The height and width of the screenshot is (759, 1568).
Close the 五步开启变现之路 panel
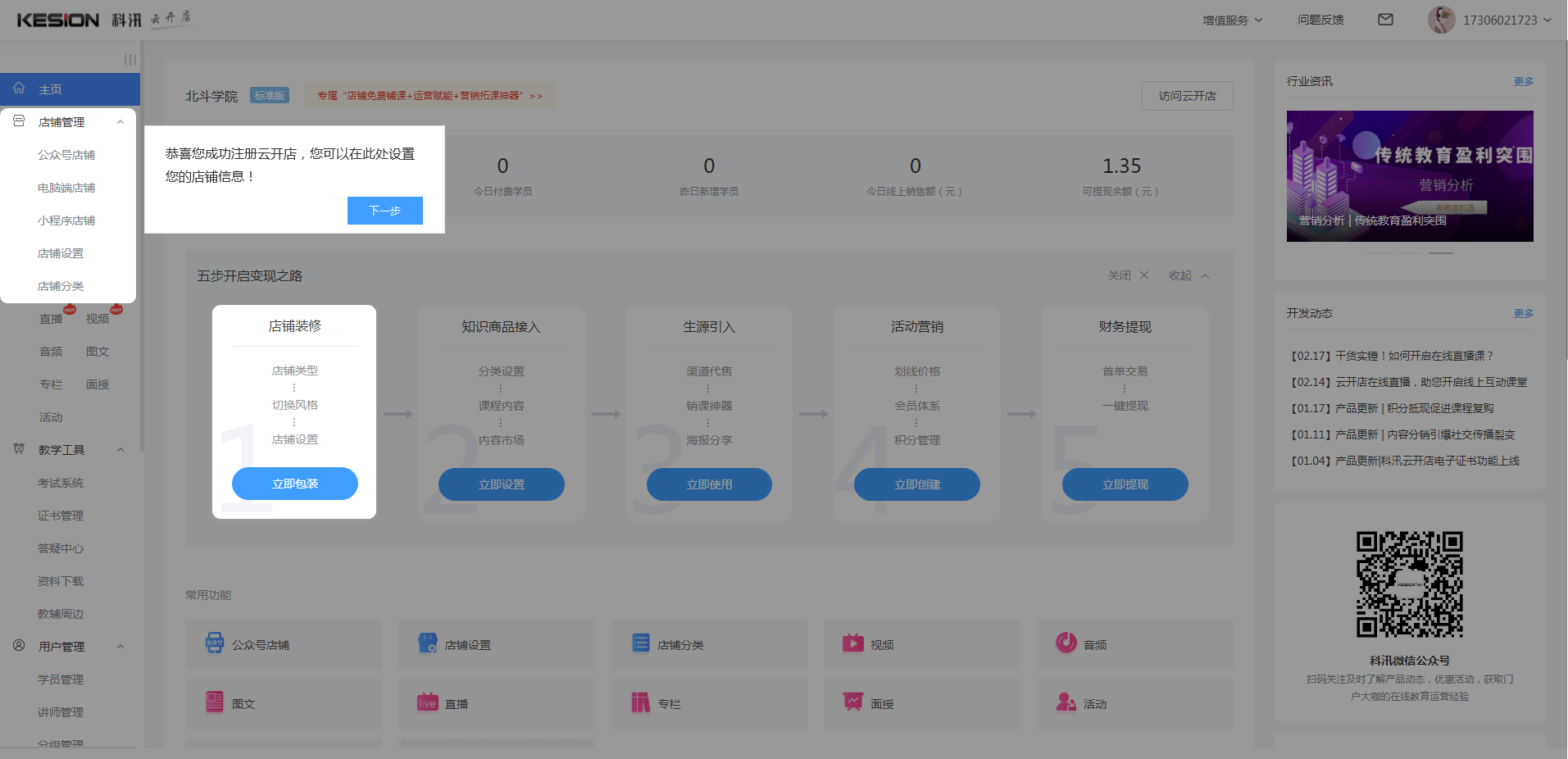pyautogui.click(x=1128, y=275)
